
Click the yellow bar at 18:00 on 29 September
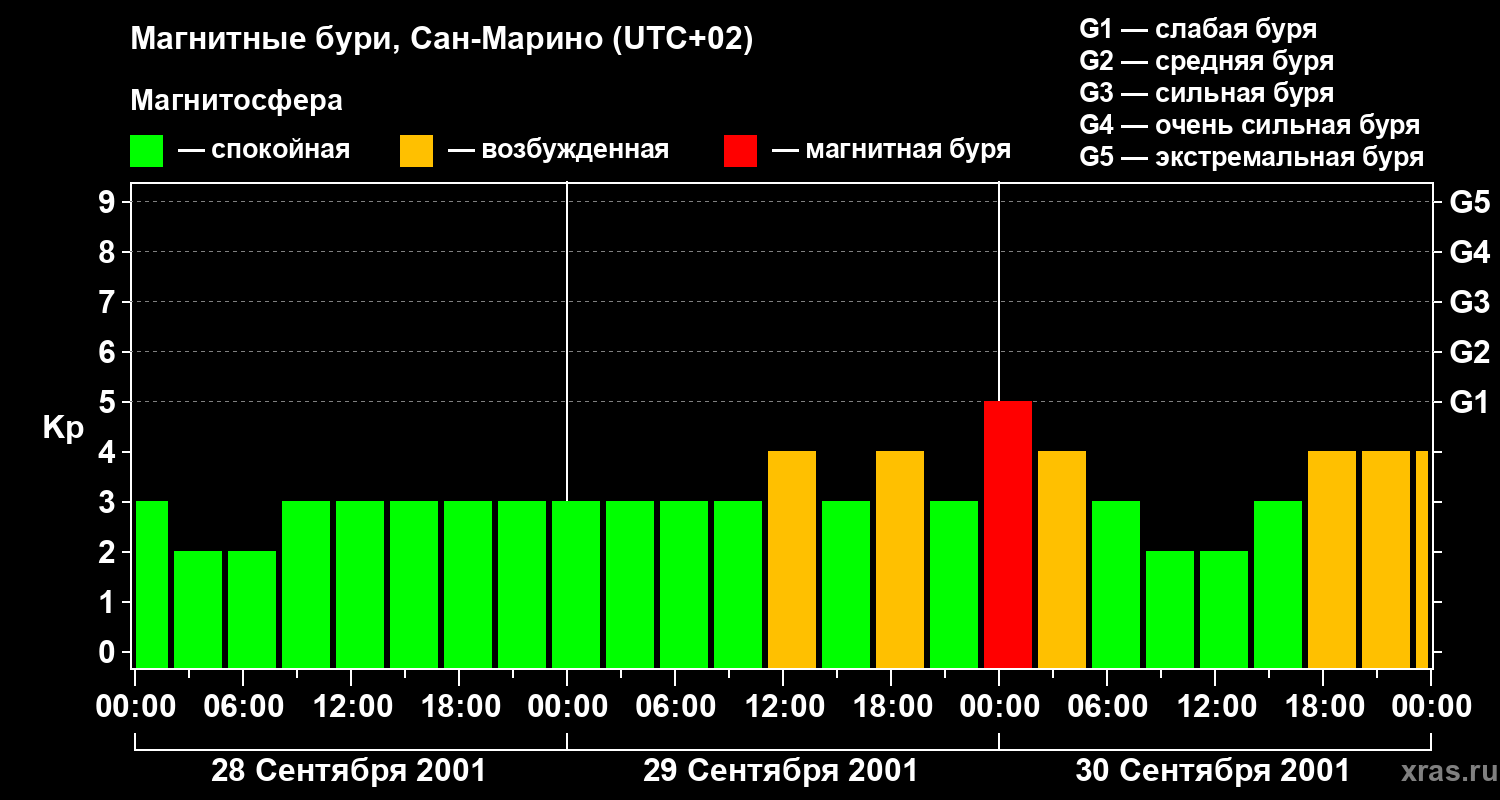click(900, 559)
